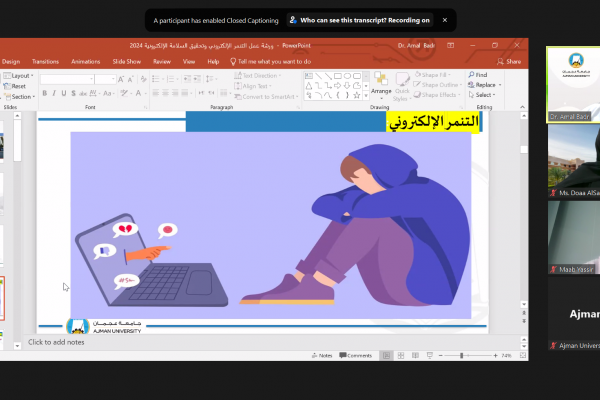Click Increase List Level icon

tap(197, 79)
